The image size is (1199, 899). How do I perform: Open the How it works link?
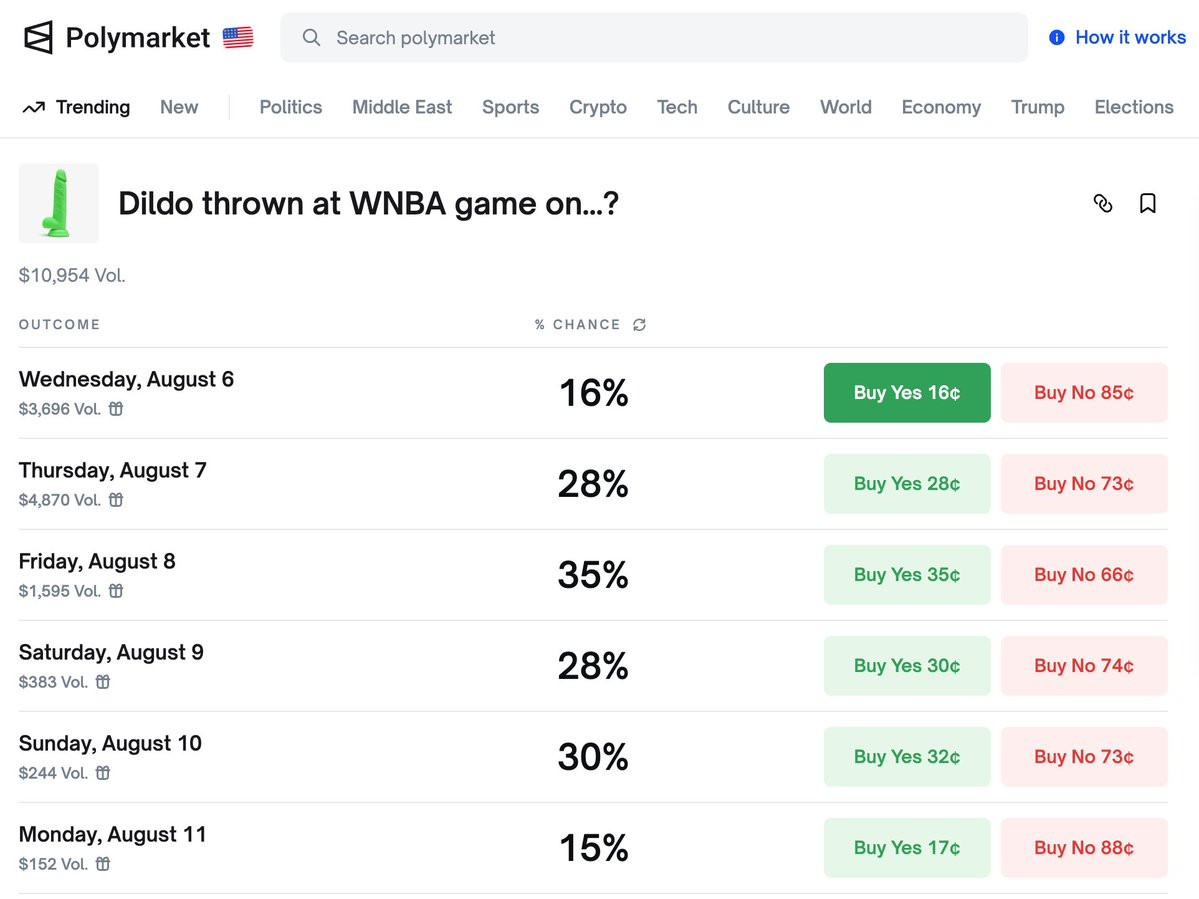1130,37
